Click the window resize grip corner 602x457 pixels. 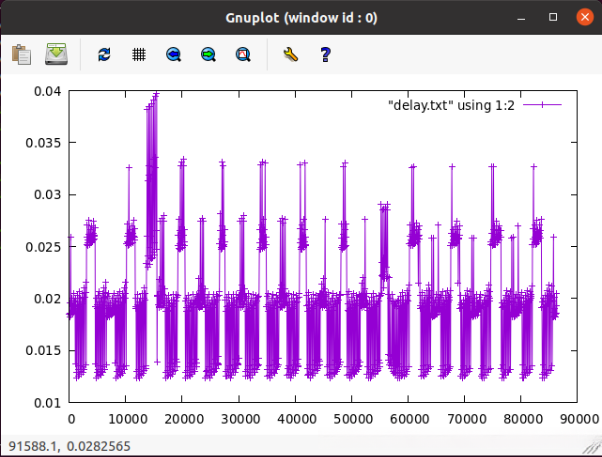[592, 447]
